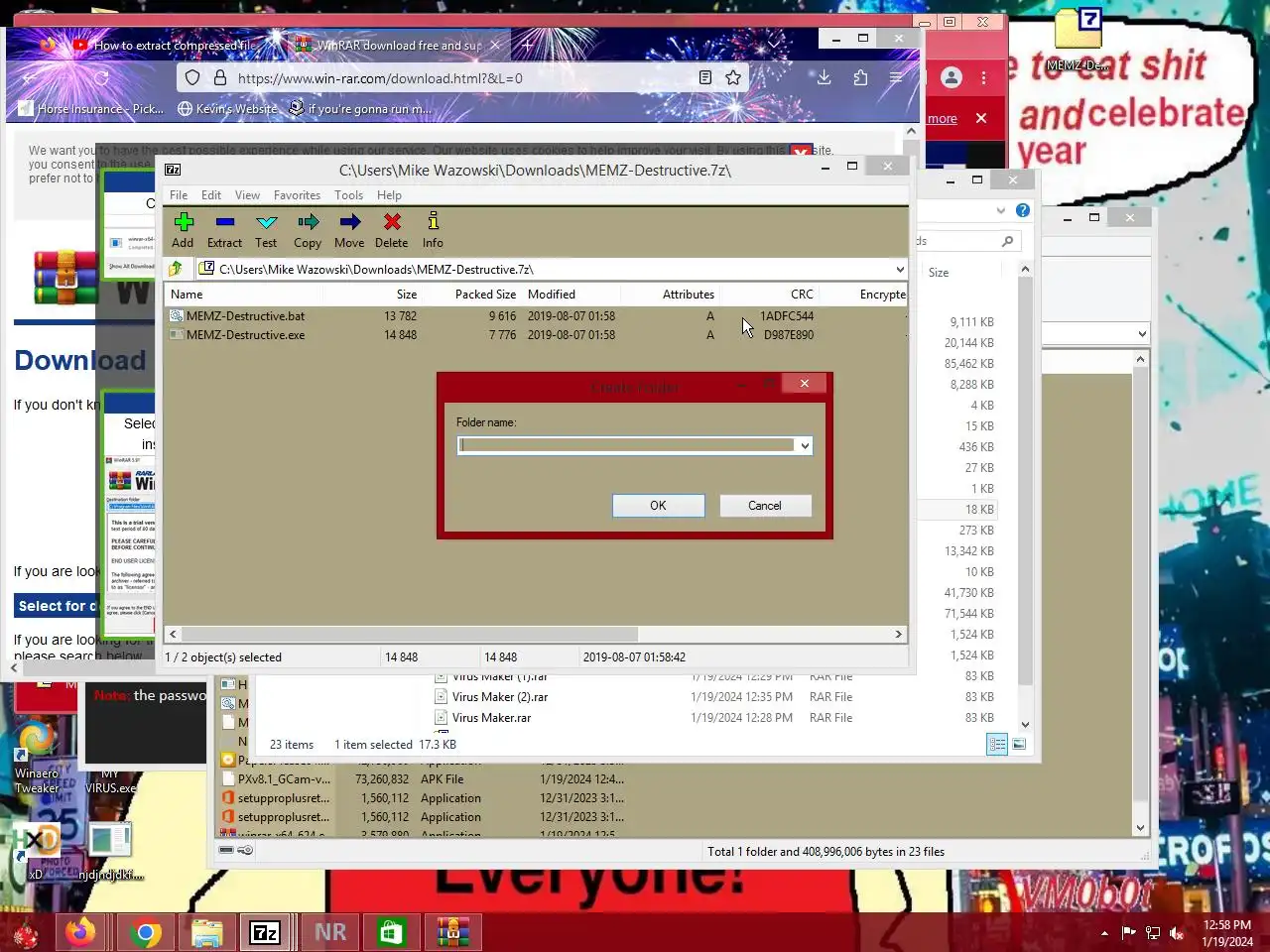Screen dimensions: 1270x952
Task: Open the Firefox extensions puzzle icon
Action: [x=860, y=77]
